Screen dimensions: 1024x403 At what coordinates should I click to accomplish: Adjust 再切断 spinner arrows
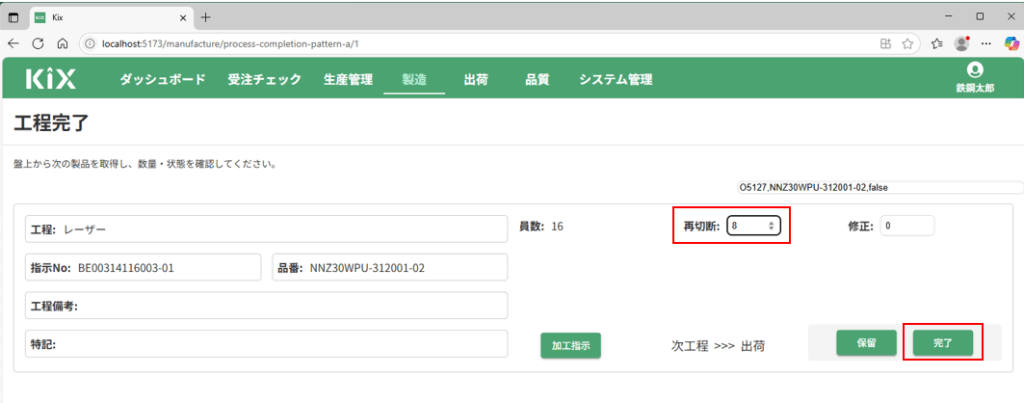click(771, 225)
